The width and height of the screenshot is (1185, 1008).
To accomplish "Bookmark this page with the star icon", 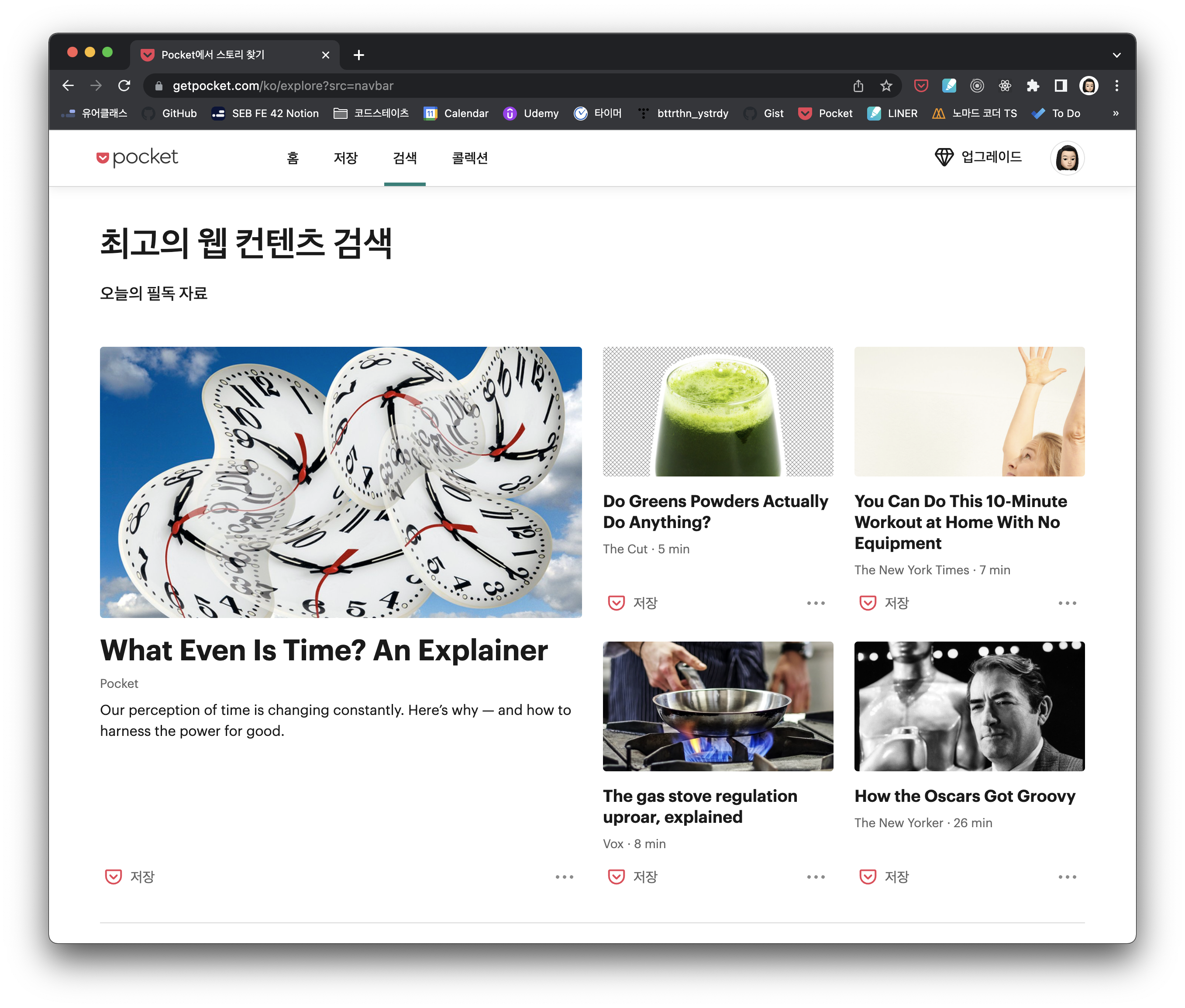I will click(885, 86).
